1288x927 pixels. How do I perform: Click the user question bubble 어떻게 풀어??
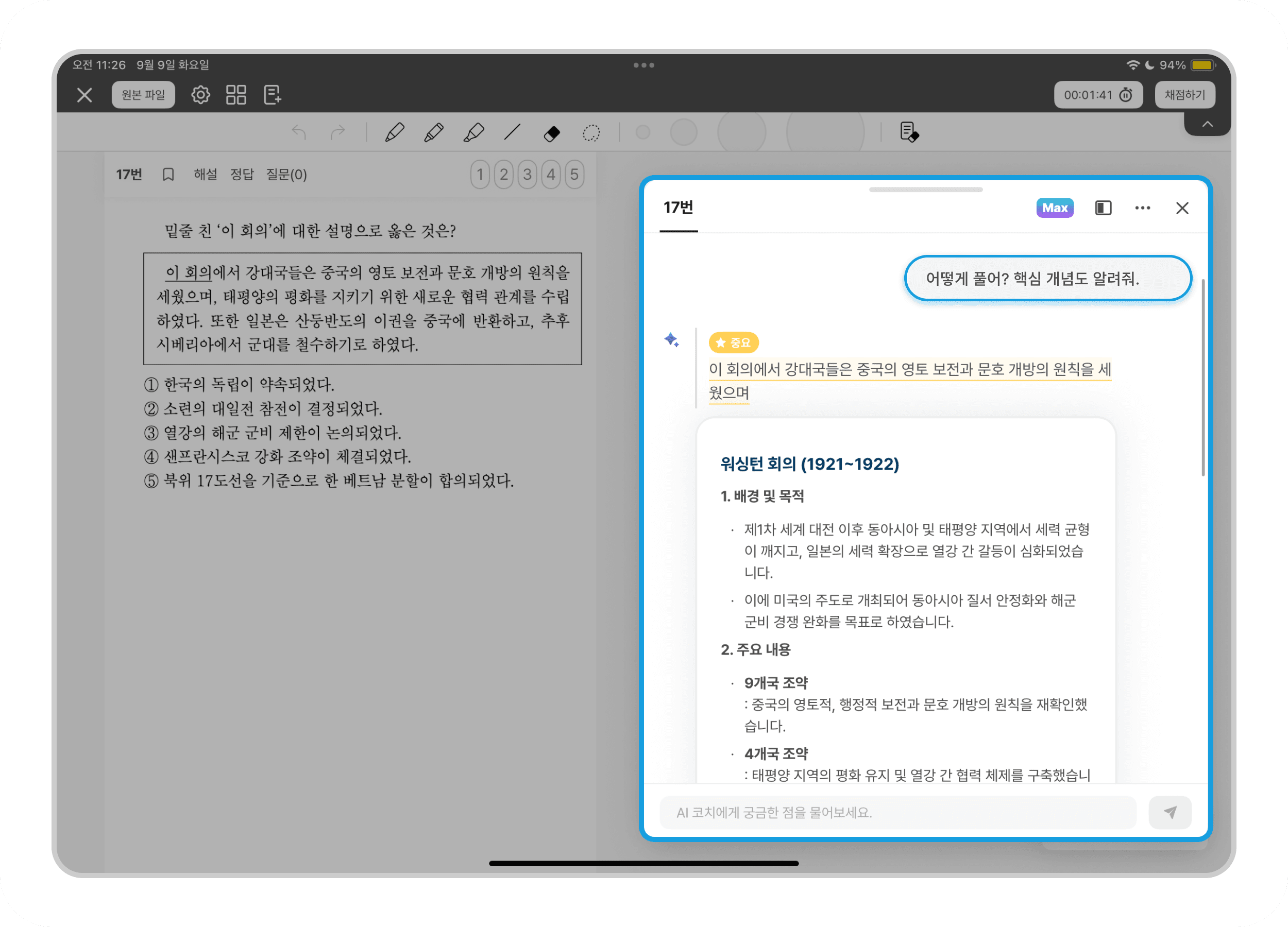pos(1048,278)
